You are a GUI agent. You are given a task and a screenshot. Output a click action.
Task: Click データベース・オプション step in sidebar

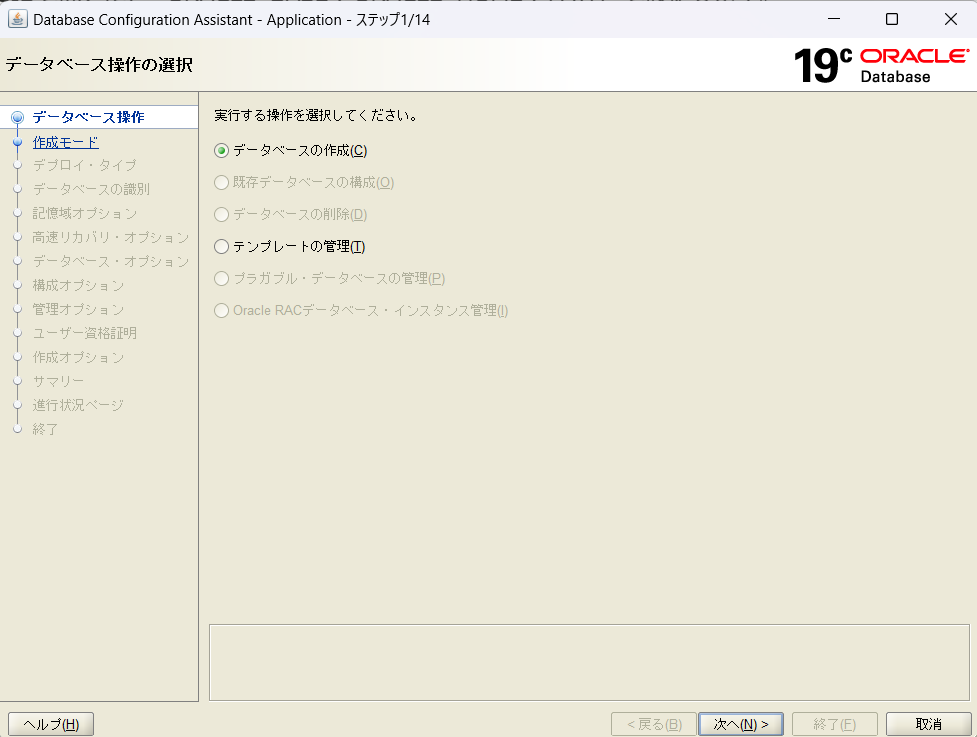111,261
